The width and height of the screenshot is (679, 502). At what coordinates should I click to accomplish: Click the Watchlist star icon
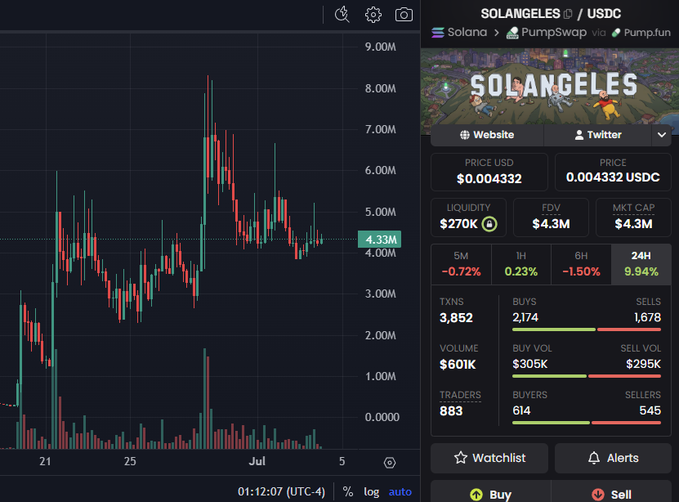click(461, 458)
